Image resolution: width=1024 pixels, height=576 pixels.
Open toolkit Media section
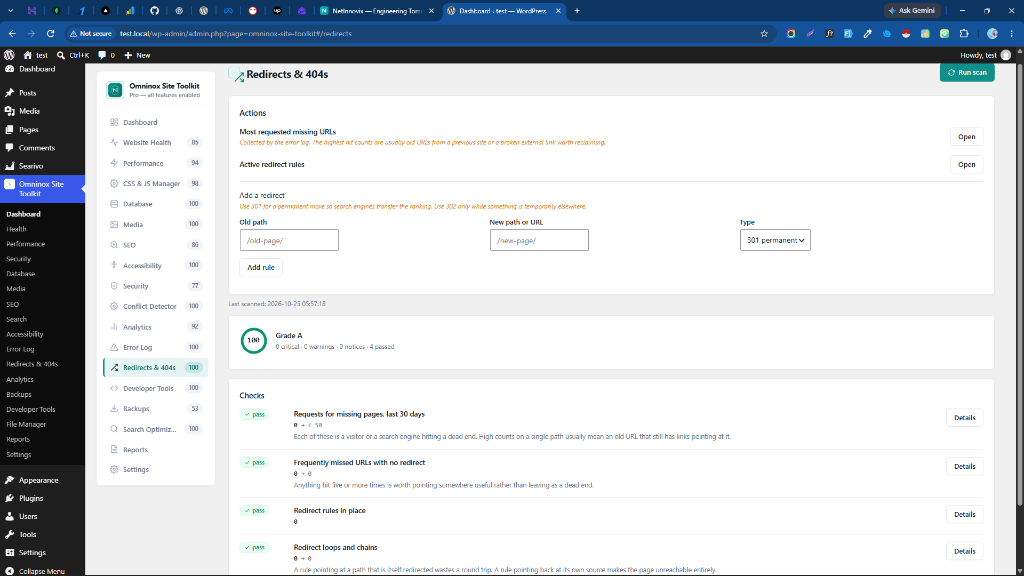point(155,225)
